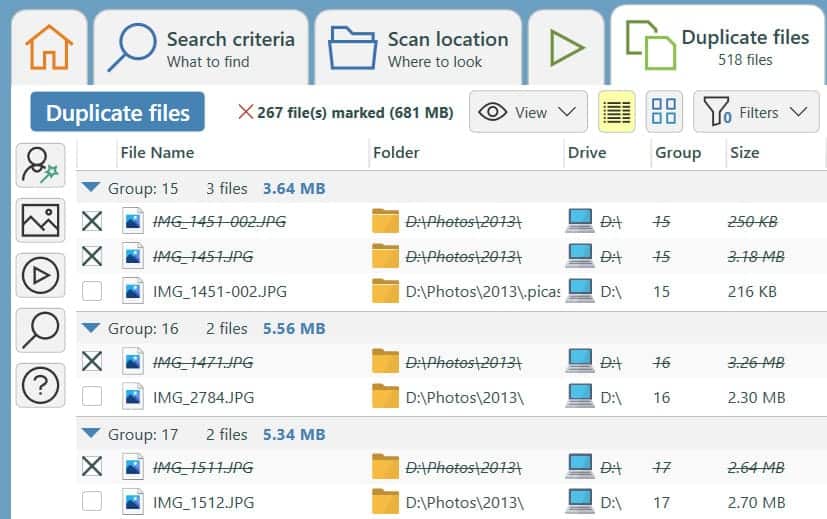Check the IMG_1512.JPG file box
Image resolution: width=827 pixels, height=519 pixels.
(x=92, y=503)
